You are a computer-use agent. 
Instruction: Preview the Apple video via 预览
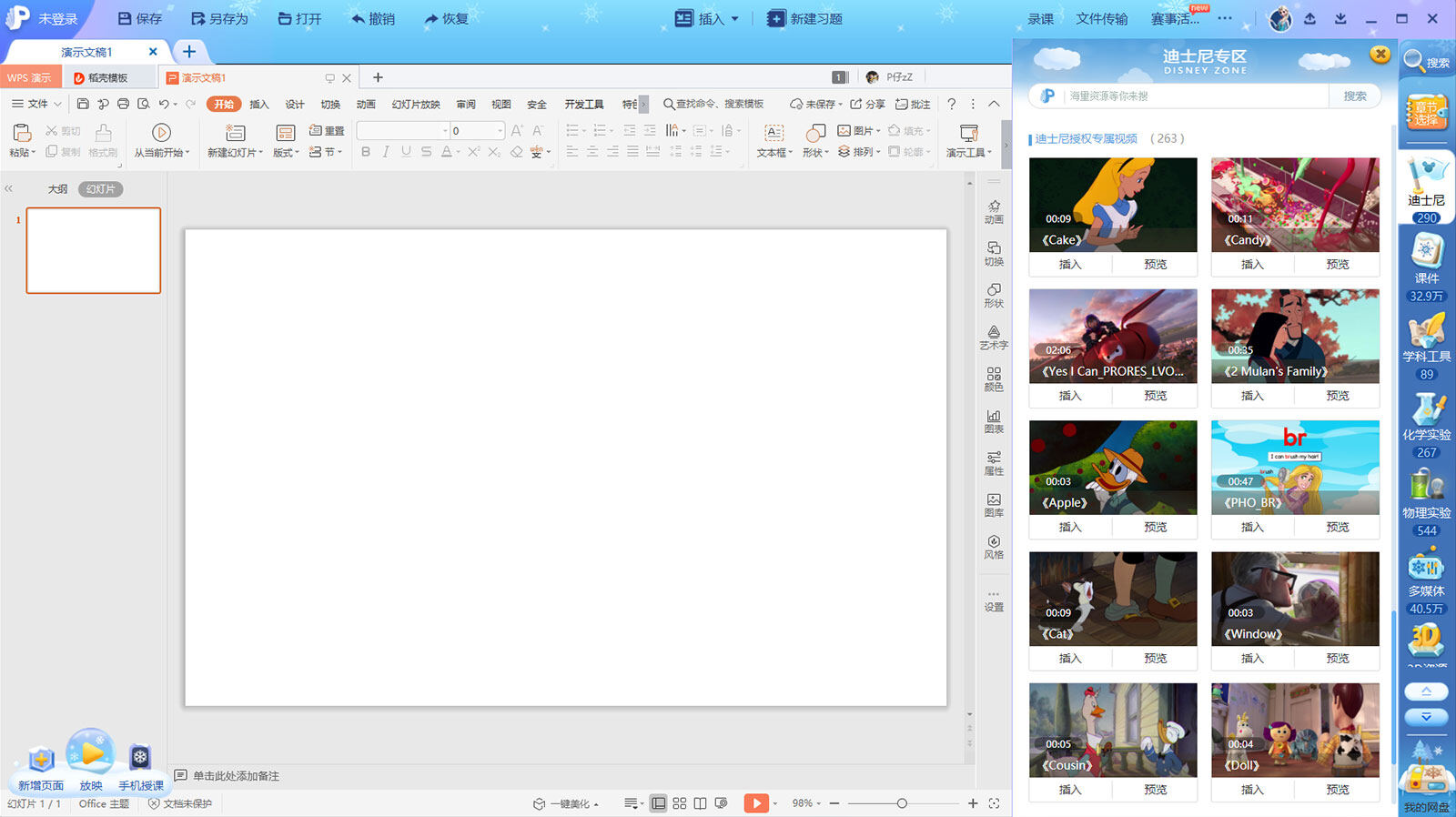coord(1156,528)
